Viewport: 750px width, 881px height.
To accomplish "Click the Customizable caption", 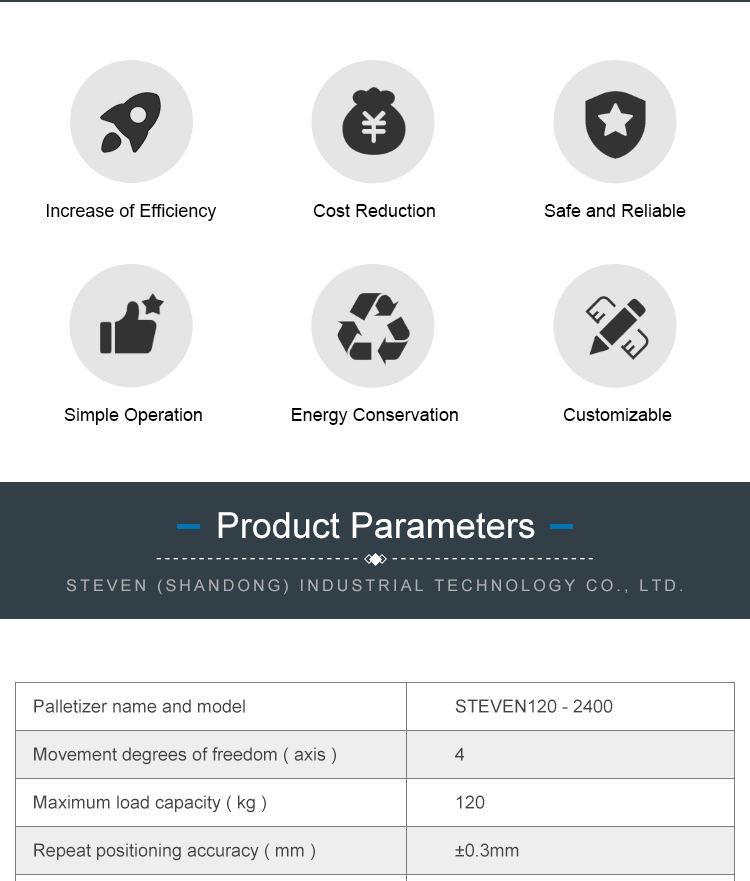I will [617, 415].
